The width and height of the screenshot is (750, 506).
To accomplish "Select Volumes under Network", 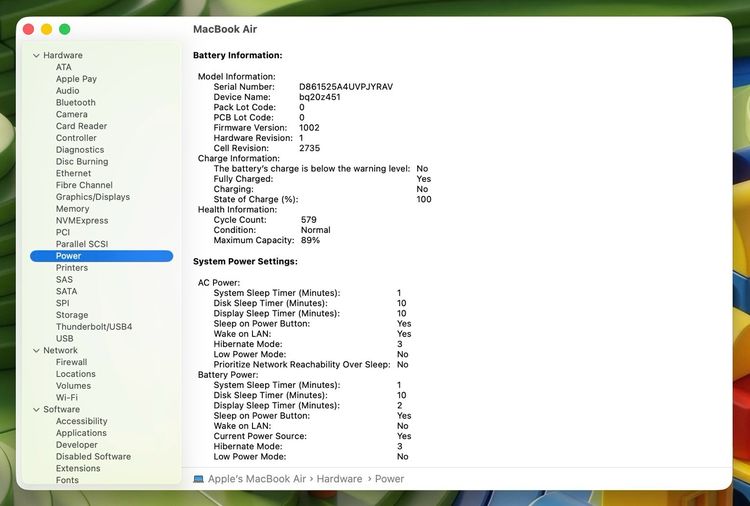I will 73,385.
